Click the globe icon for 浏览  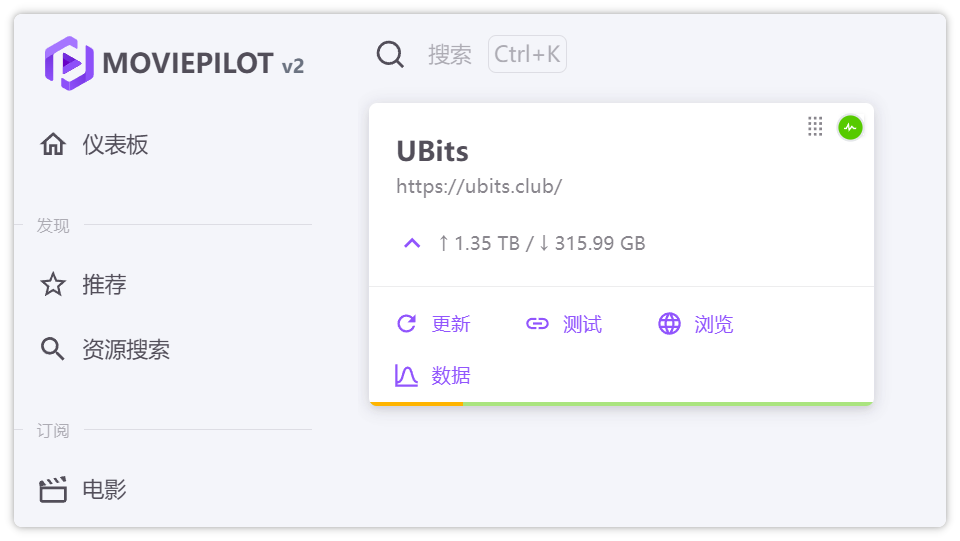click(669, 324)
